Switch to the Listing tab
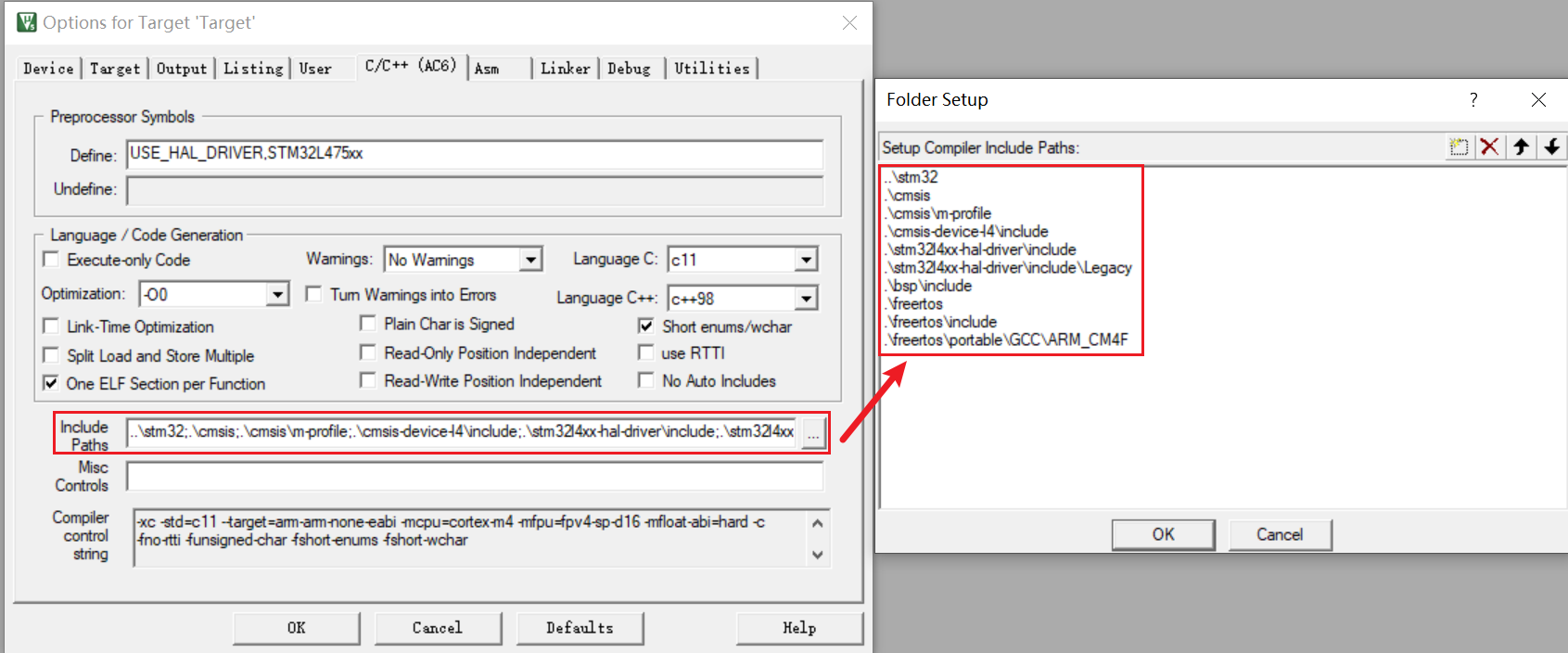This screenshot has width=1568, height=653. pyautogui.click(x=253, y=69)
